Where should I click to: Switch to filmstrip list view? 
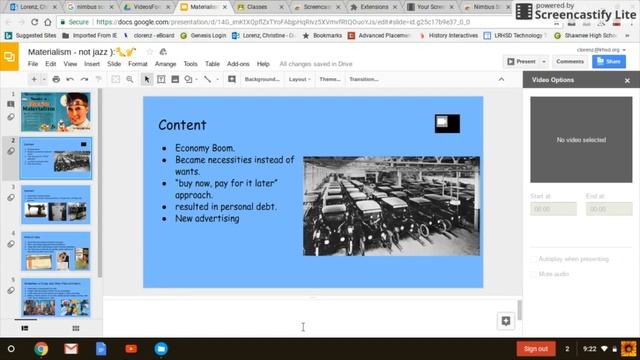pyautogui.click(x=25, y=328)
